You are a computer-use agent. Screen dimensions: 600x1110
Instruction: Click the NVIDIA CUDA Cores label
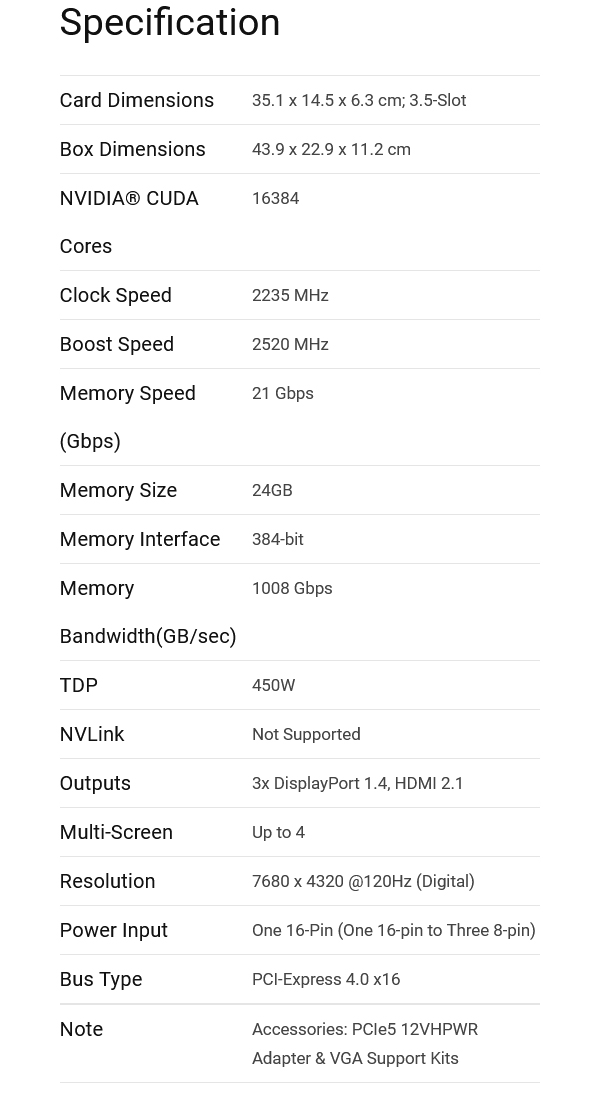point(129,221)
